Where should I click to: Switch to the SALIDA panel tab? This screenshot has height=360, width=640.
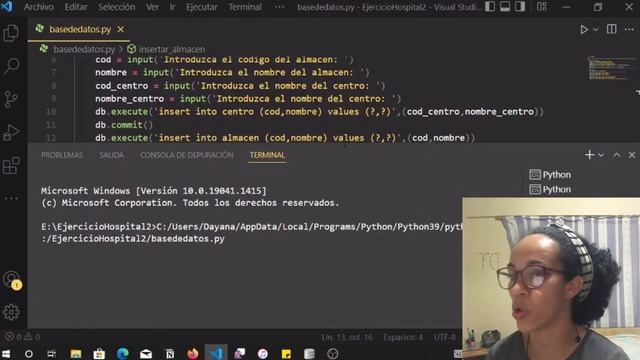[111, 155]
